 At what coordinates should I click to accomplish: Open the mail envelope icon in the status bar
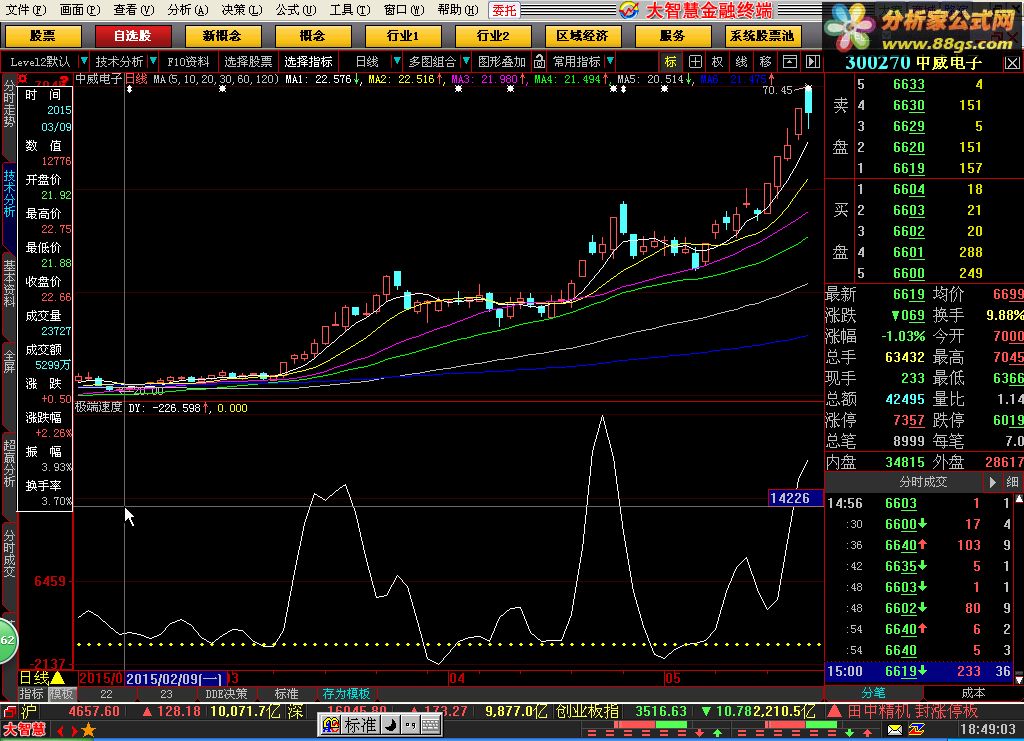click(895, 729)
